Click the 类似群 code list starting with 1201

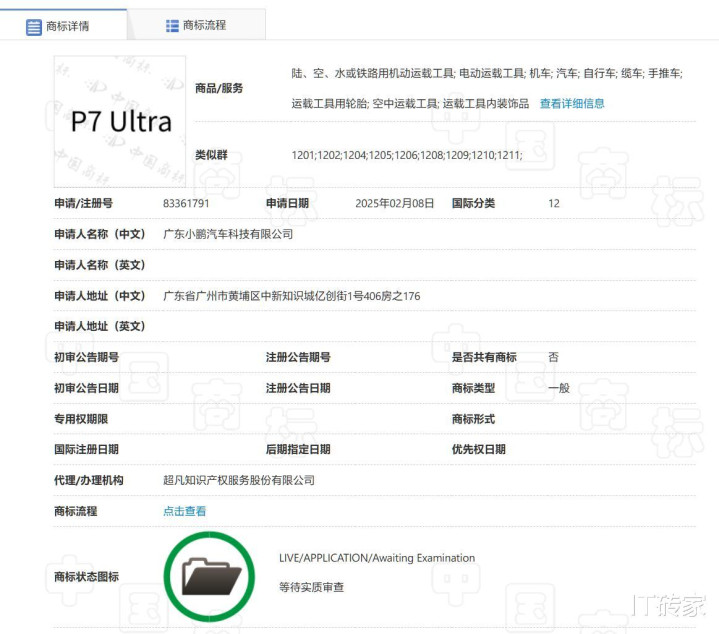click(x=406, y=156)
